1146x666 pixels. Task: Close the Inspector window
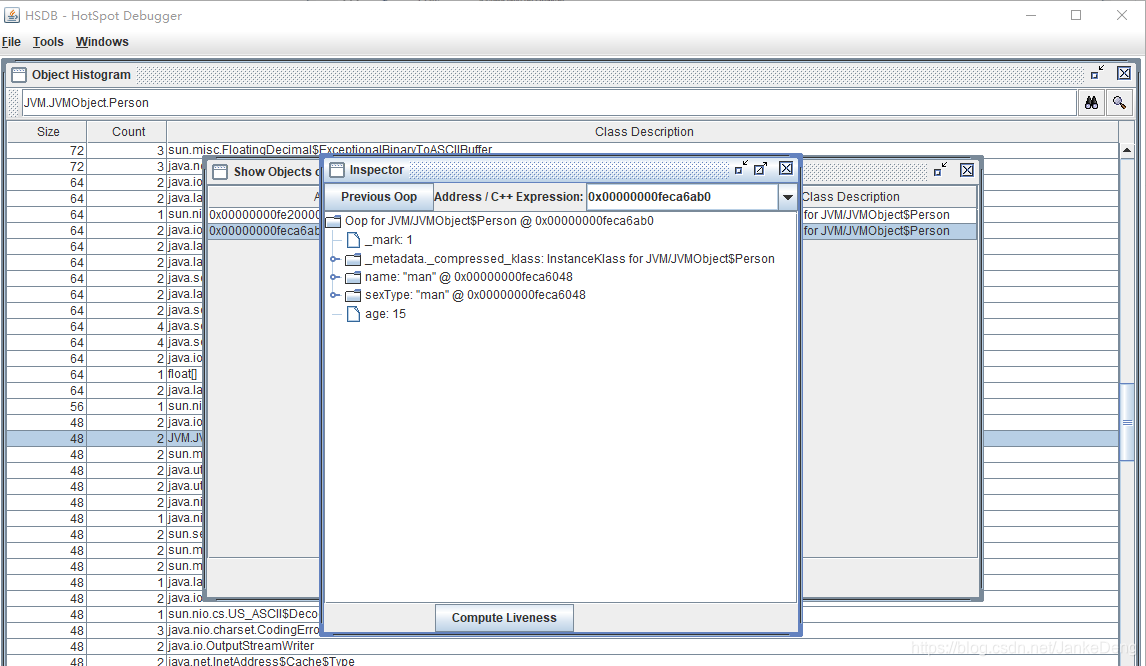click(786, 168)
